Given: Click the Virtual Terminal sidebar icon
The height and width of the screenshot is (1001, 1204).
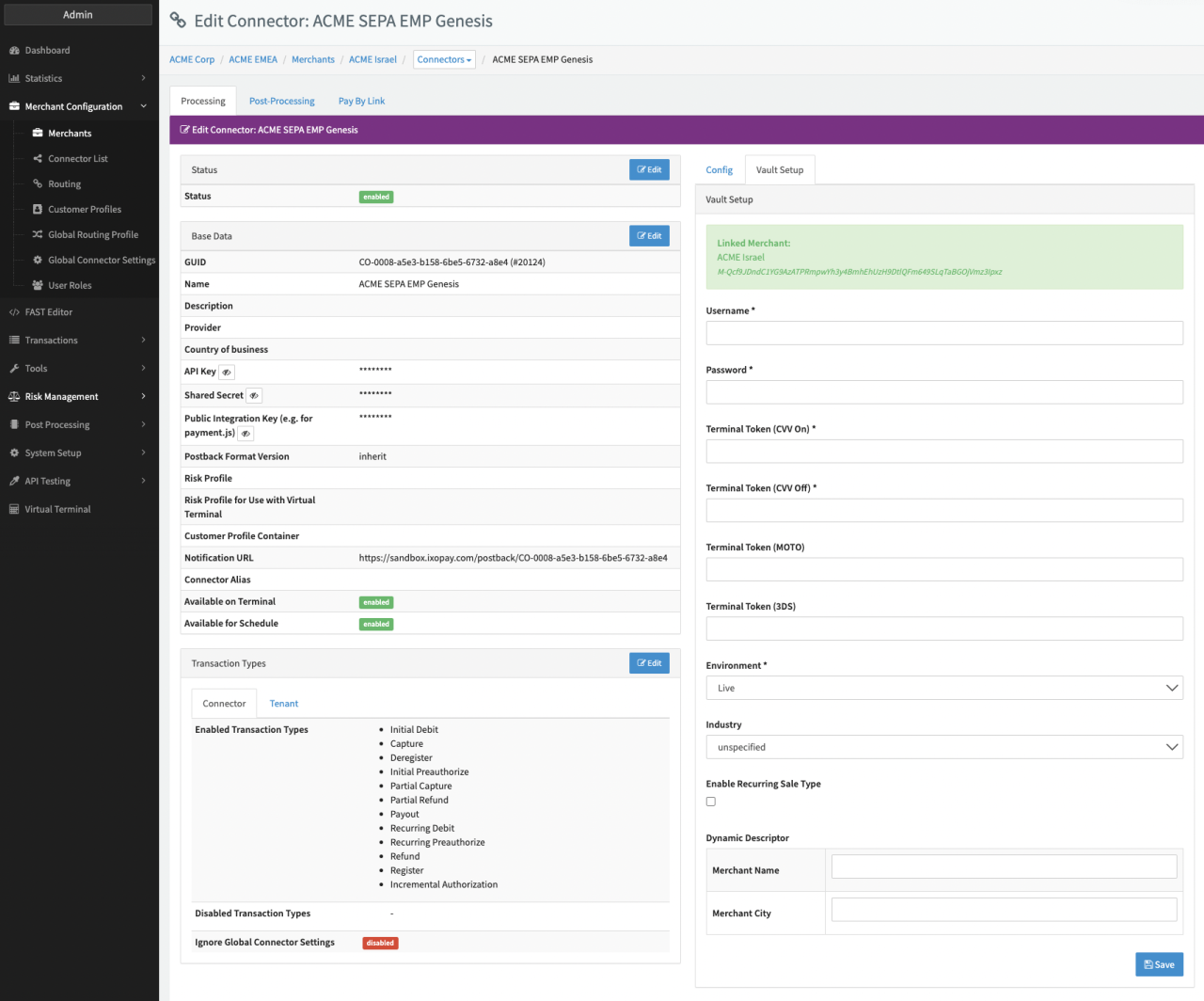Looking at the screenshot, I should 14,510.
